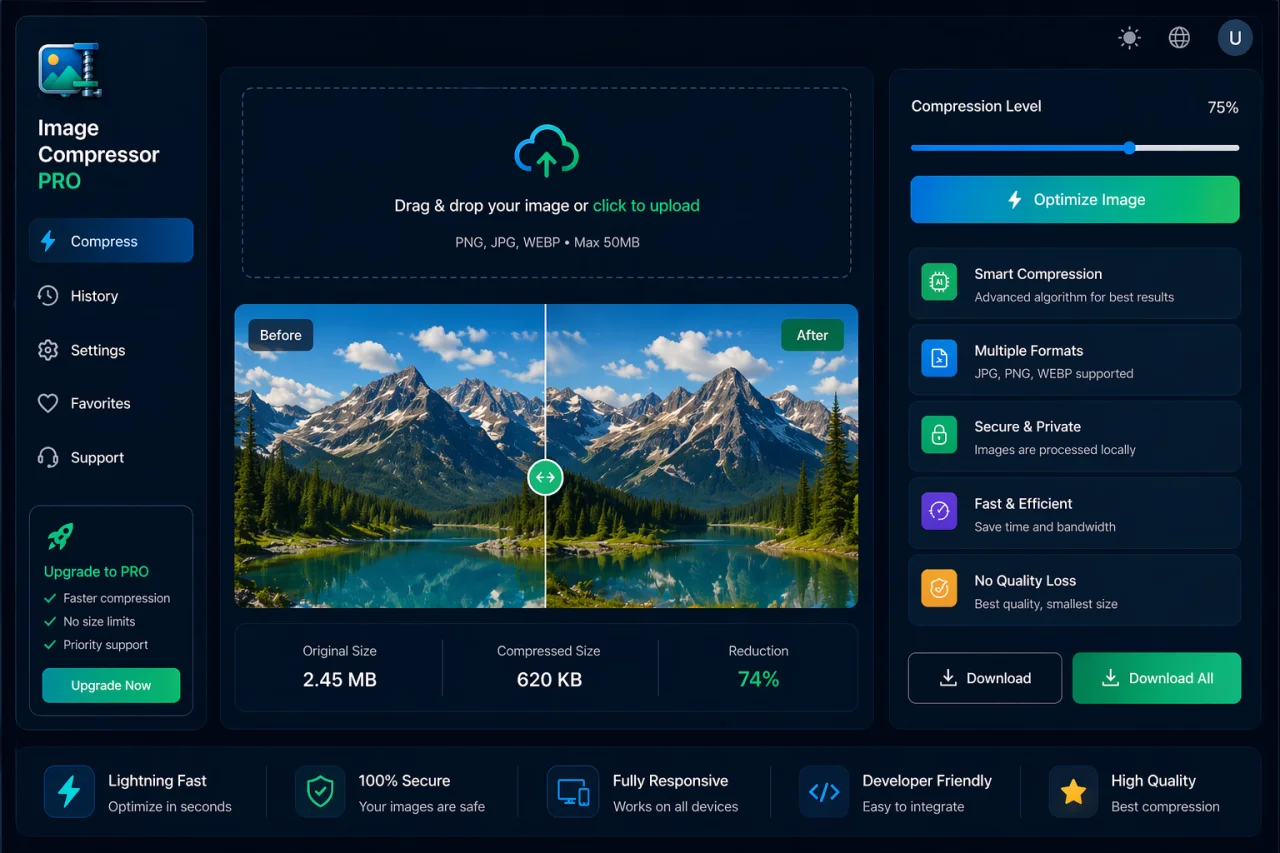This screenshot has height=853, width=1280.
Task: Click the '75%' compression level value
Action: pyautogui.click(x=1223, y=107)
